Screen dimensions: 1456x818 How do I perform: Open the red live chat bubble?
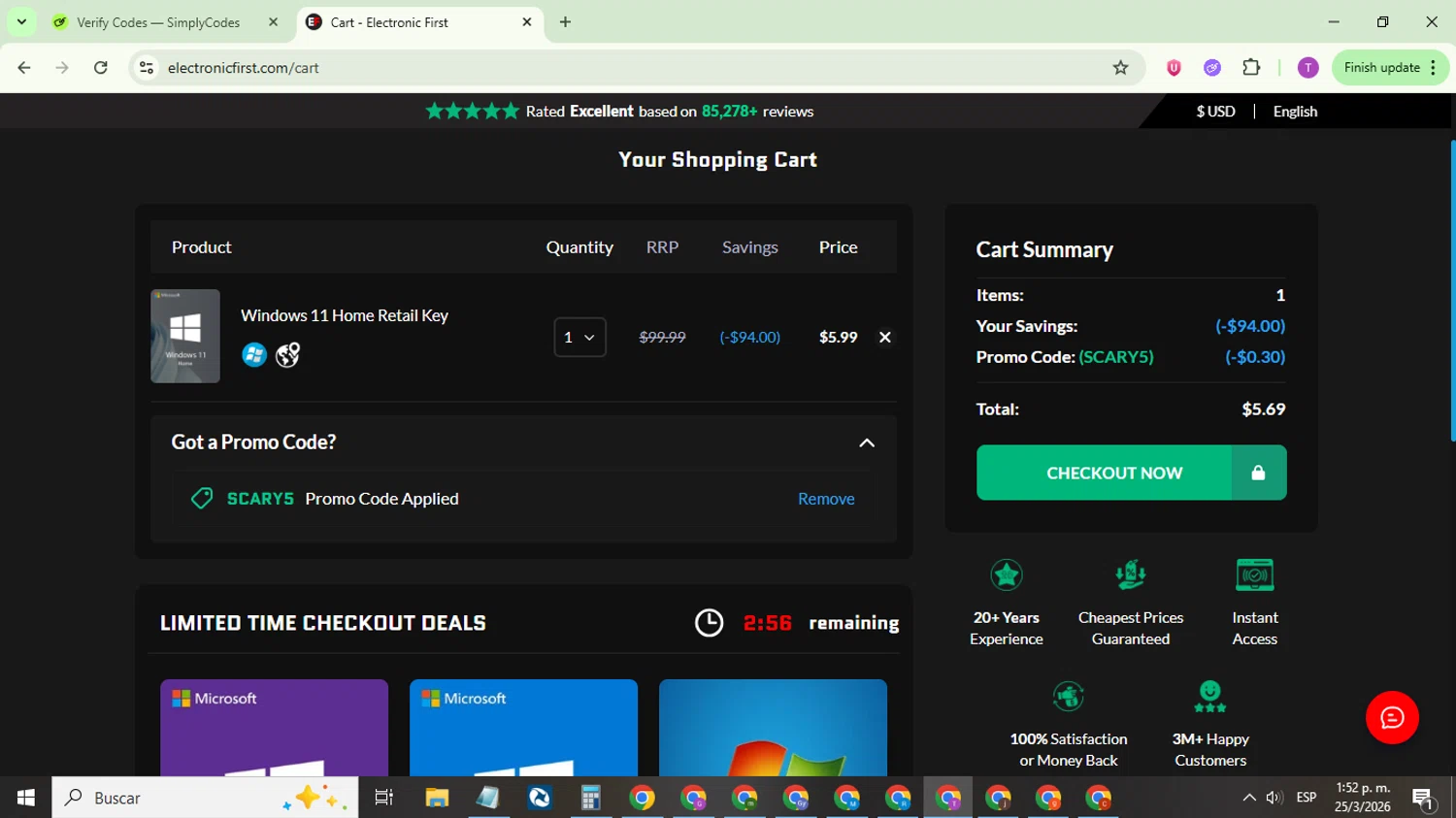coord(1392,718)
